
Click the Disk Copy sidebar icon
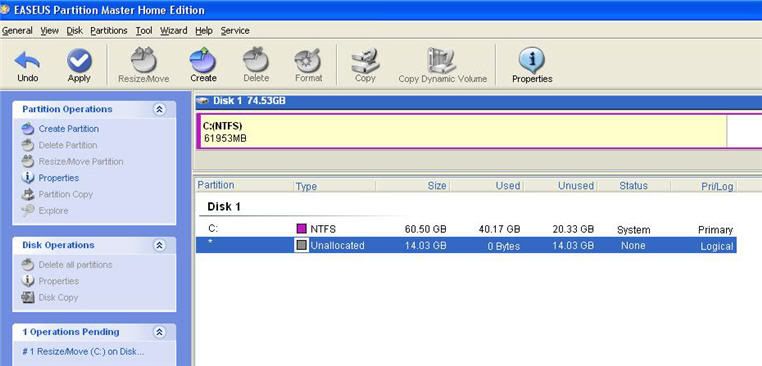[28, 297]
